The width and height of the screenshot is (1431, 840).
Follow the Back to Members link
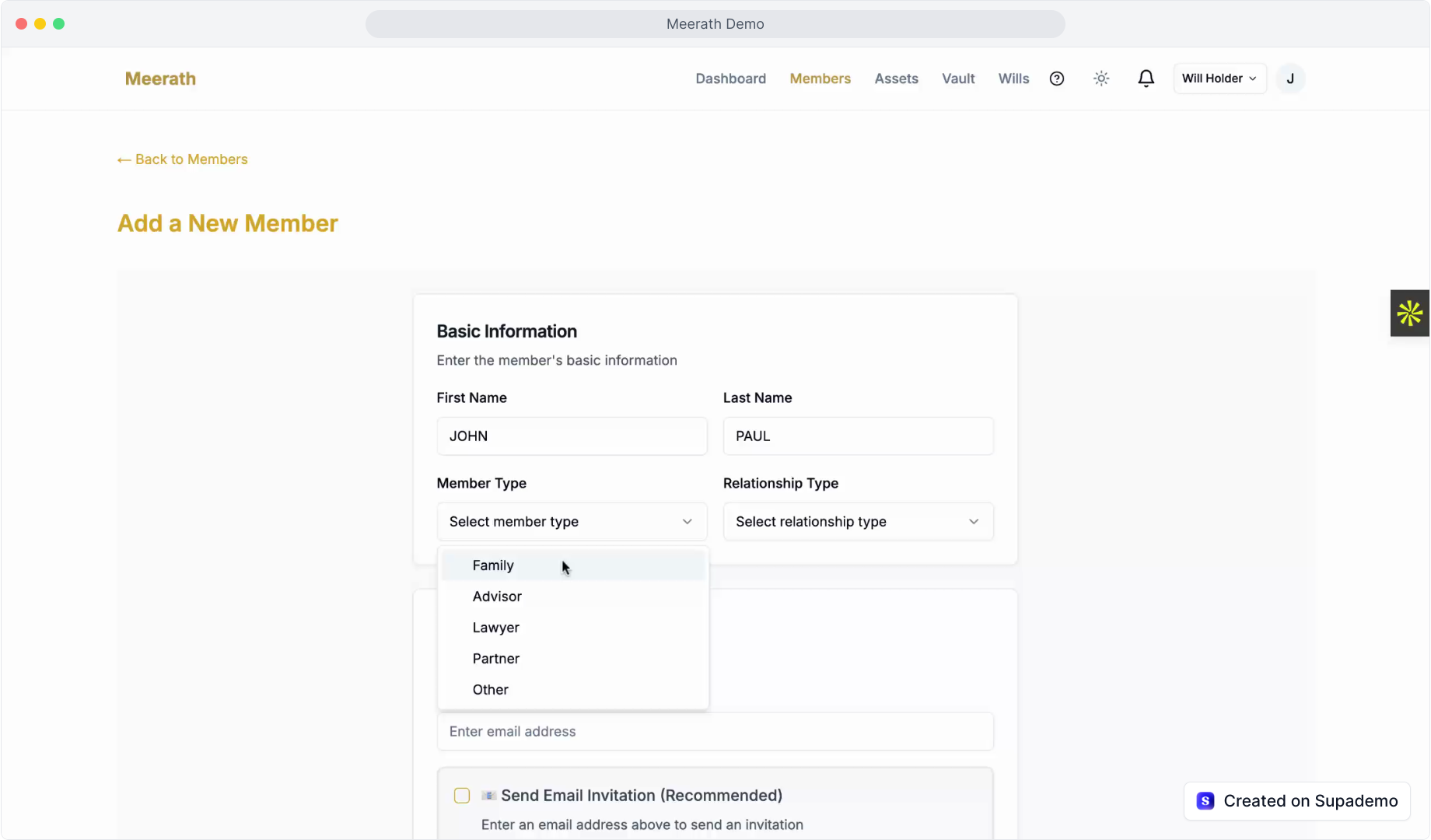click(182, 159)
